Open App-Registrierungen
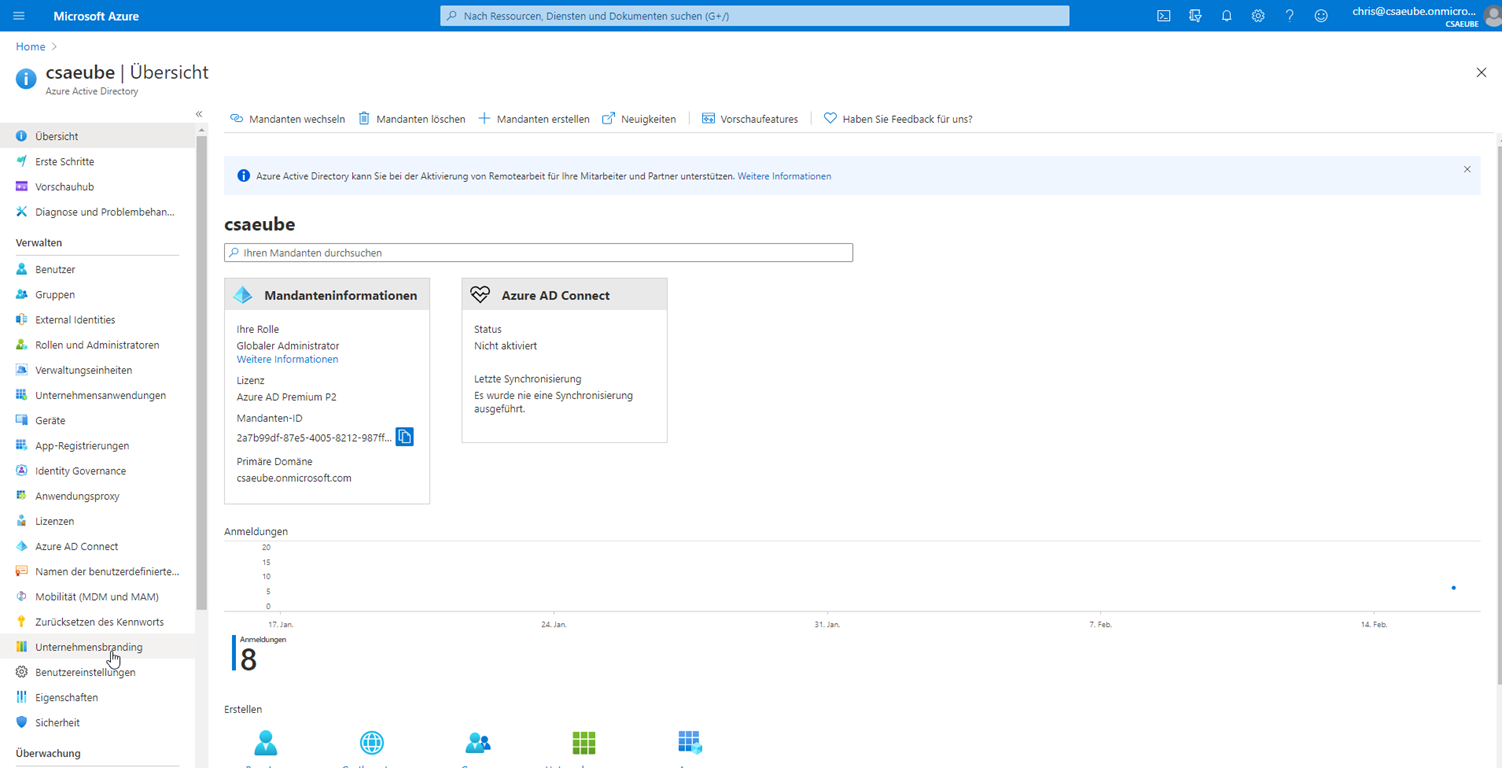This screenshot has width=1502, height=768. coord(97,445)
